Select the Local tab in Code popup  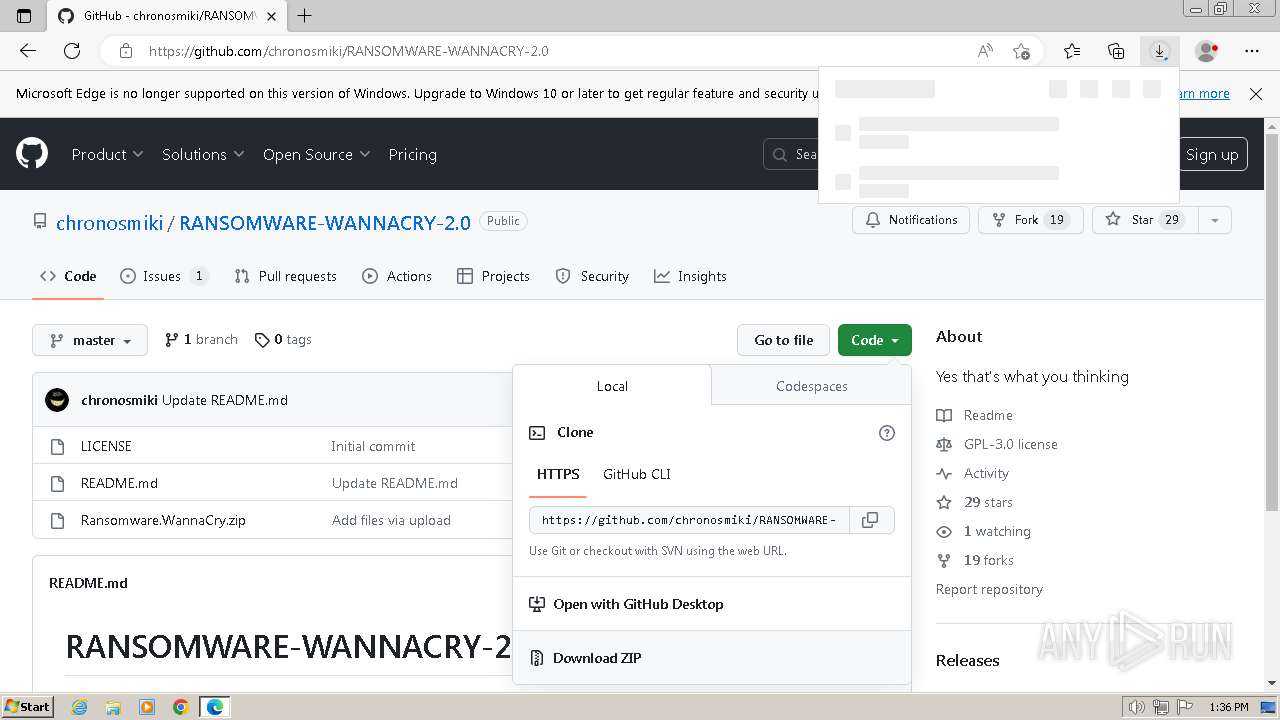click(x=612, y=386)
